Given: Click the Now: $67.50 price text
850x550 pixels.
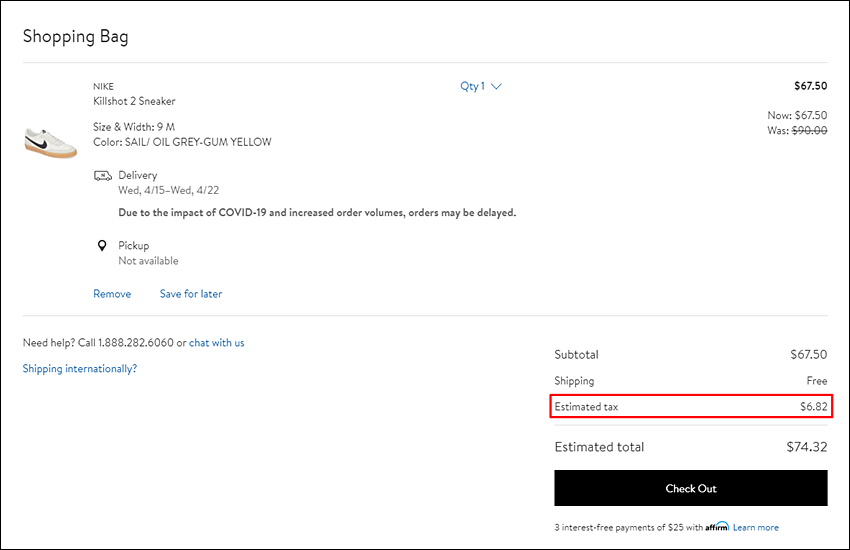Looking at the screenshot, I should [x=797, y=115].
